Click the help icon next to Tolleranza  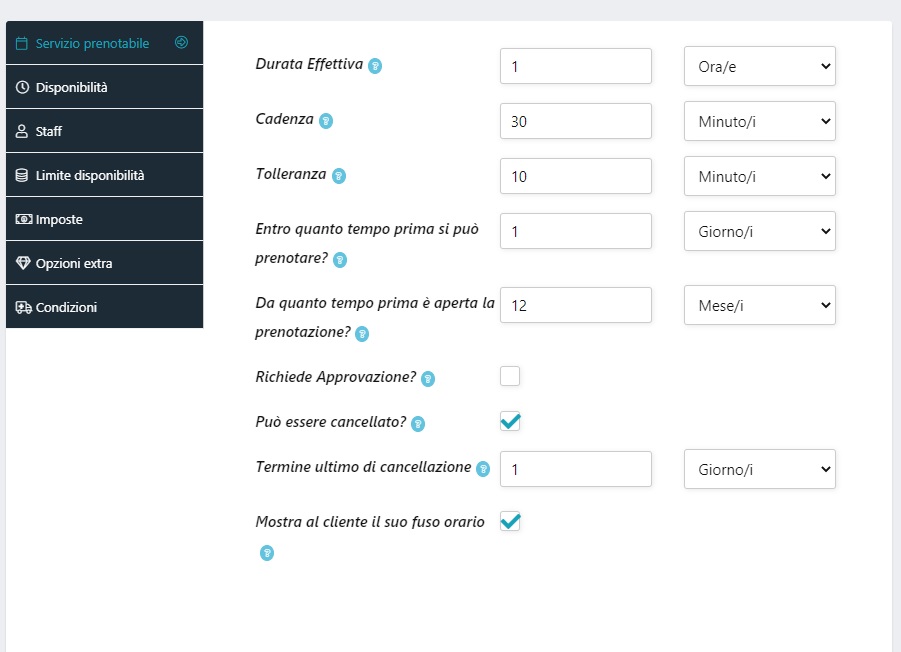pos(339,176)
